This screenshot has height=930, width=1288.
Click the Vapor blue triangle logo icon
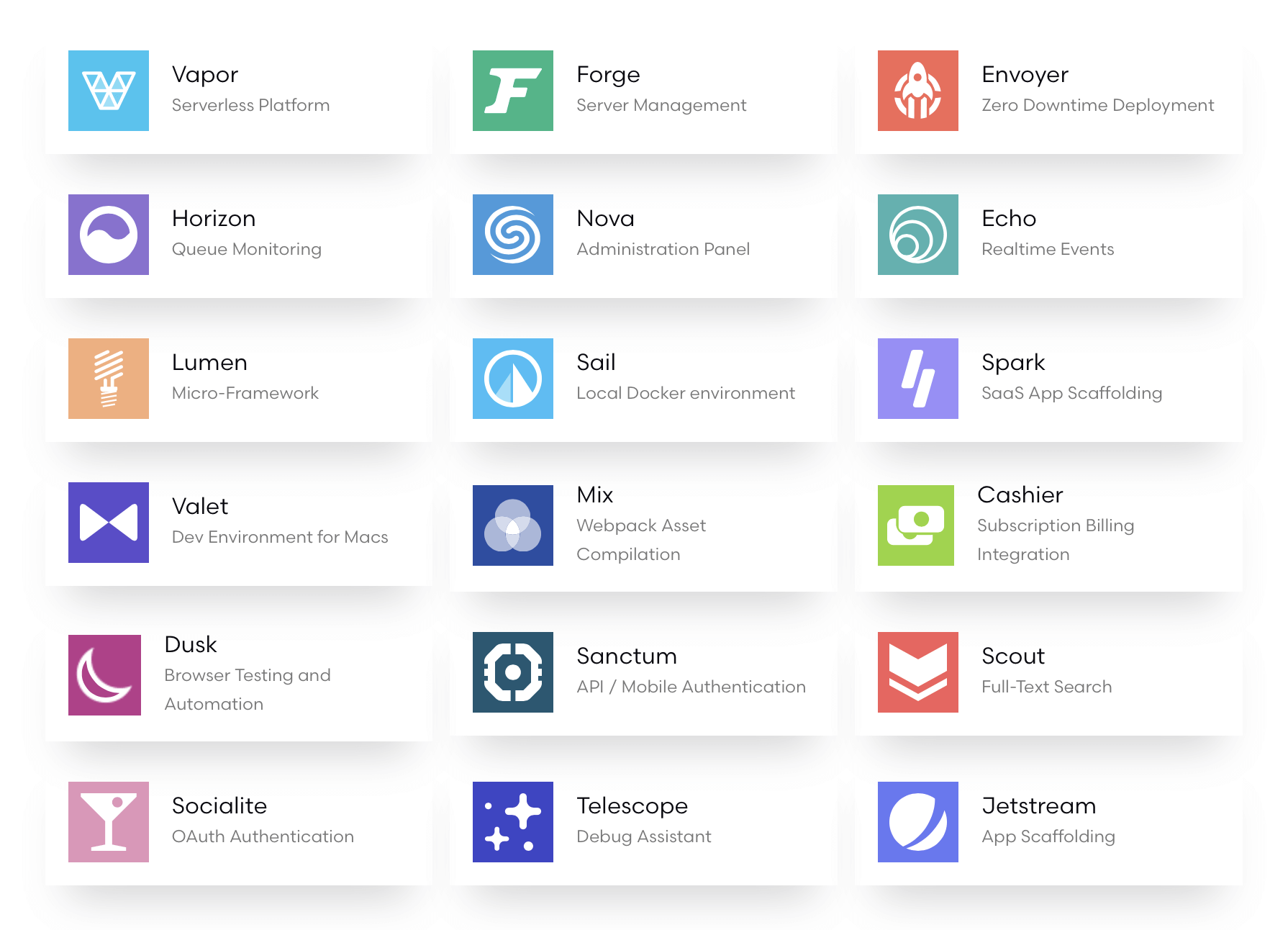(x=109, y=91)
